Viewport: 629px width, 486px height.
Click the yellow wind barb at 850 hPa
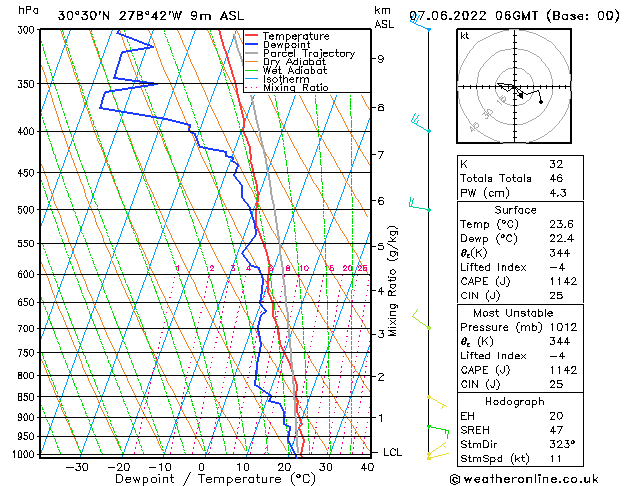click(x=437, y=402)
